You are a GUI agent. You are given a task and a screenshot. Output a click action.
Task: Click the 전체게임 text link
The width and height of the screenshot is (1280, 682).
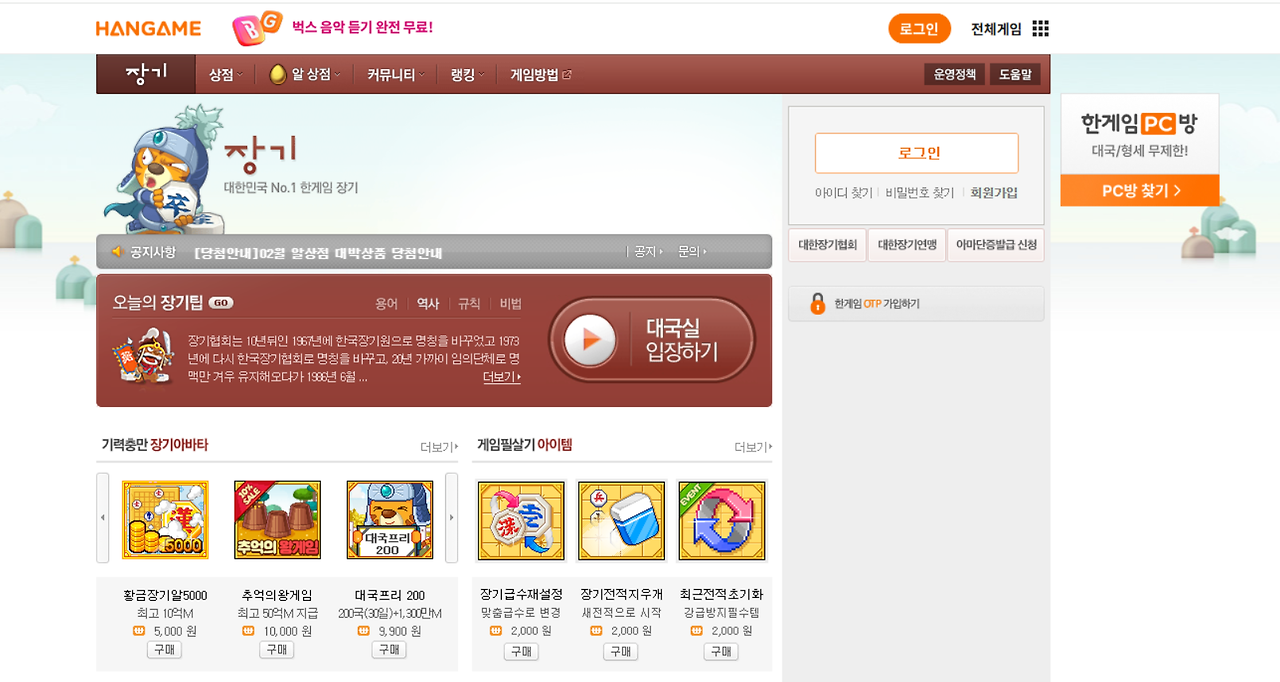[x=996, y=29]
